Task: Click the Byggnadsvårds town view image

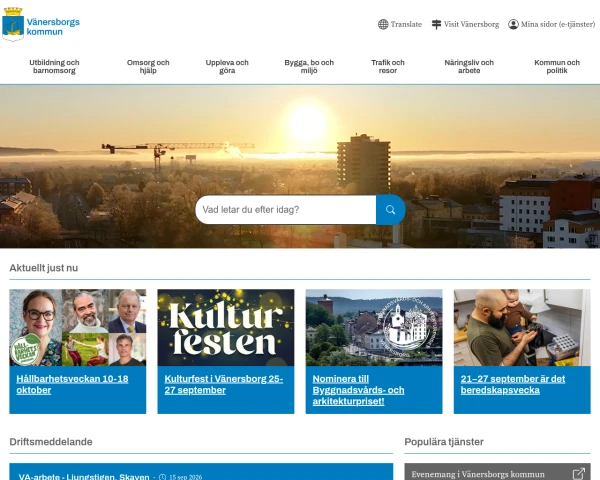Action: click(x=374, y=328)
